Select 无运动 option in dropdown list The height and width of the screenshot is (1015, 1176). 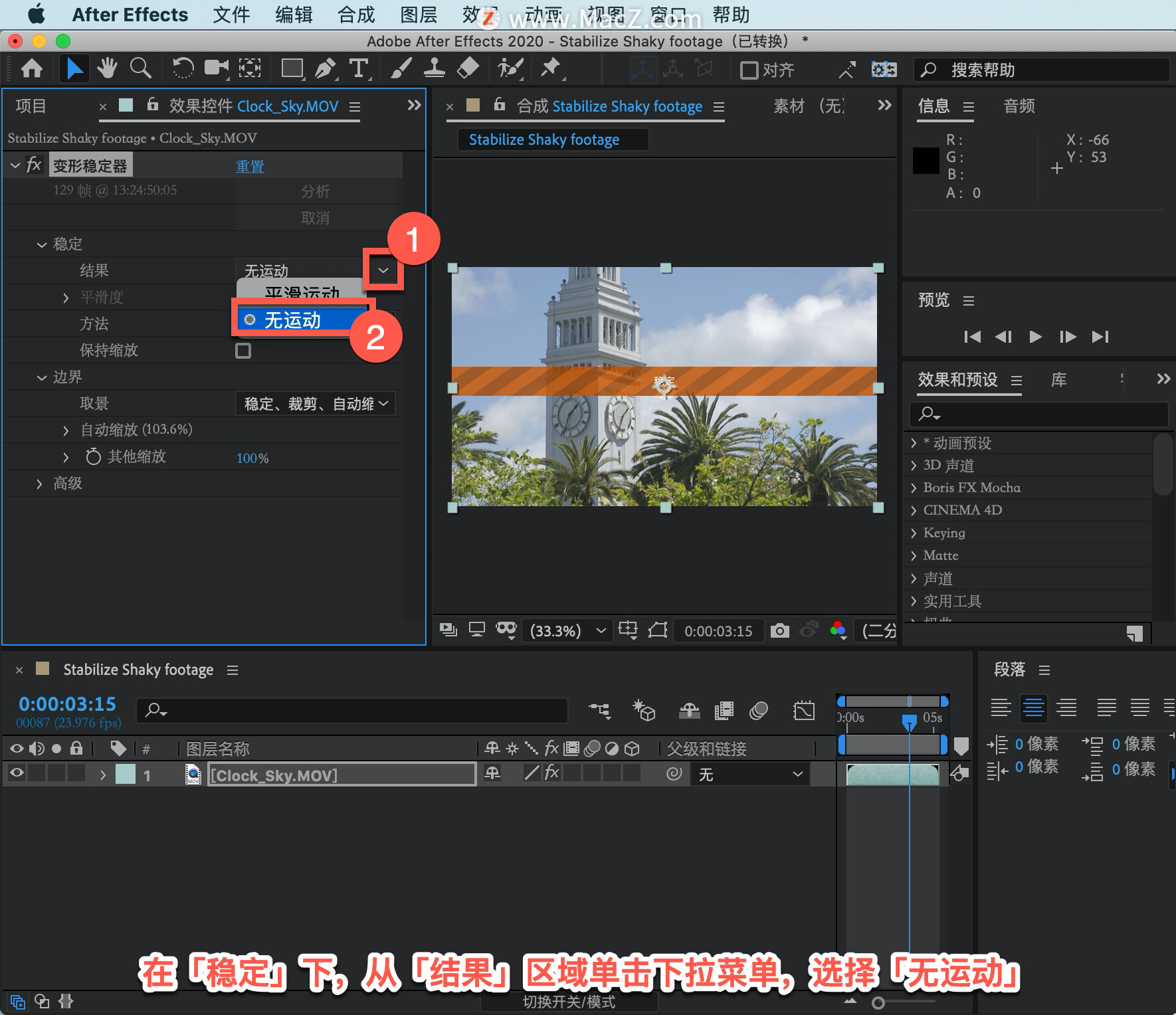click(x=302, y=320)
